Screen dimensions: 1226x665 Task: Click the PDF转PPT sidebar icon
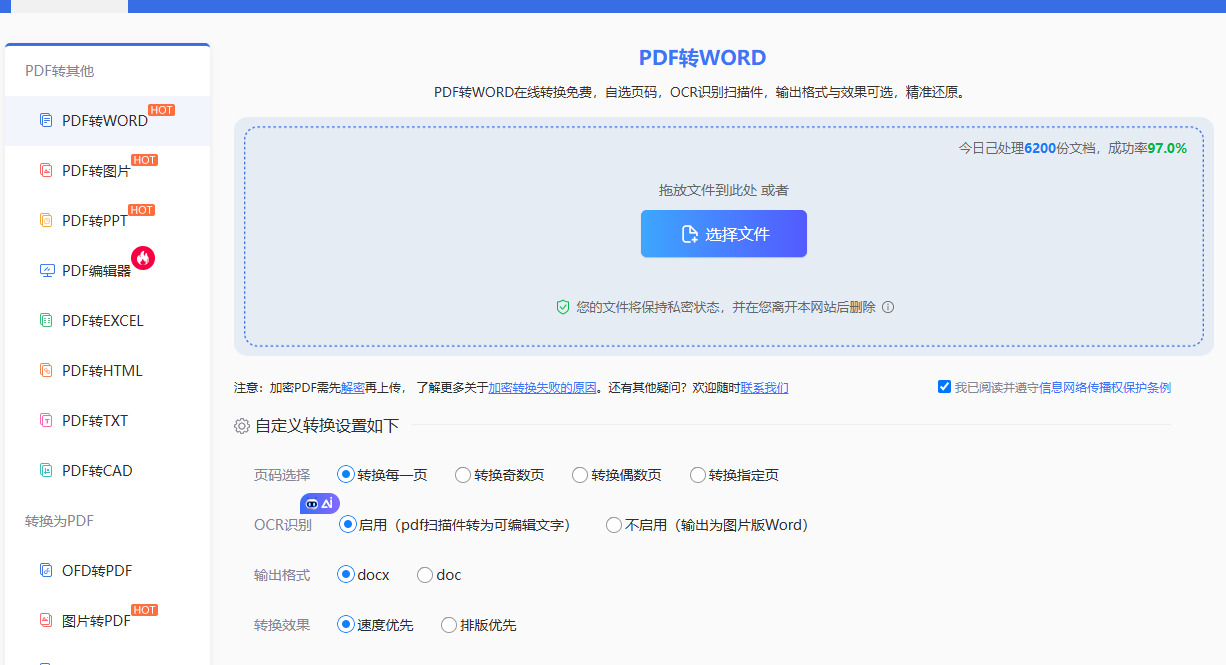(x=46, y=221)
